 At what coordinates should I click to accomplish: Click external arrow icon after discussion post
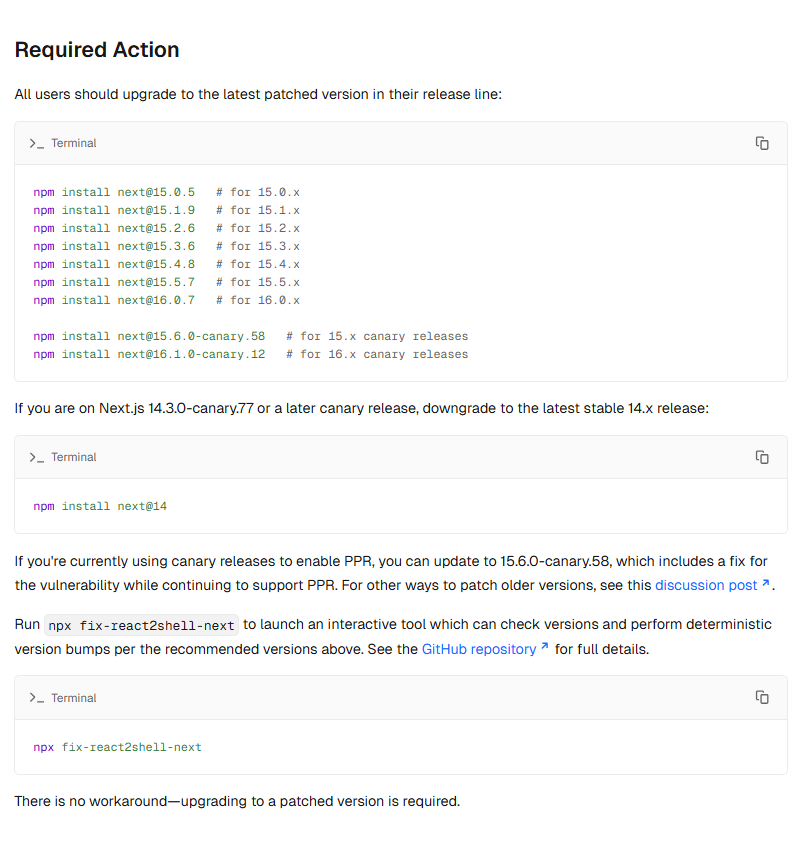765,583
